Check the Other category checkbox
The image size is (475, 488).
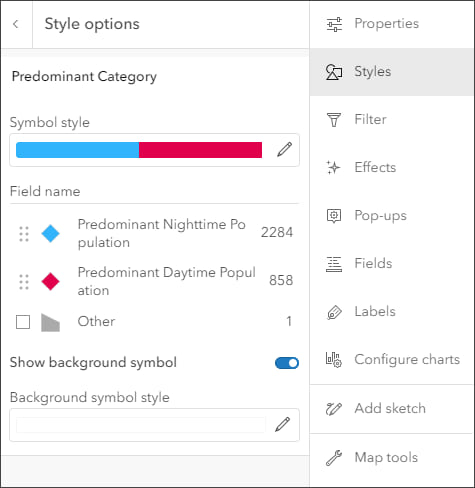pyautogui.click(x=23, y=322)
